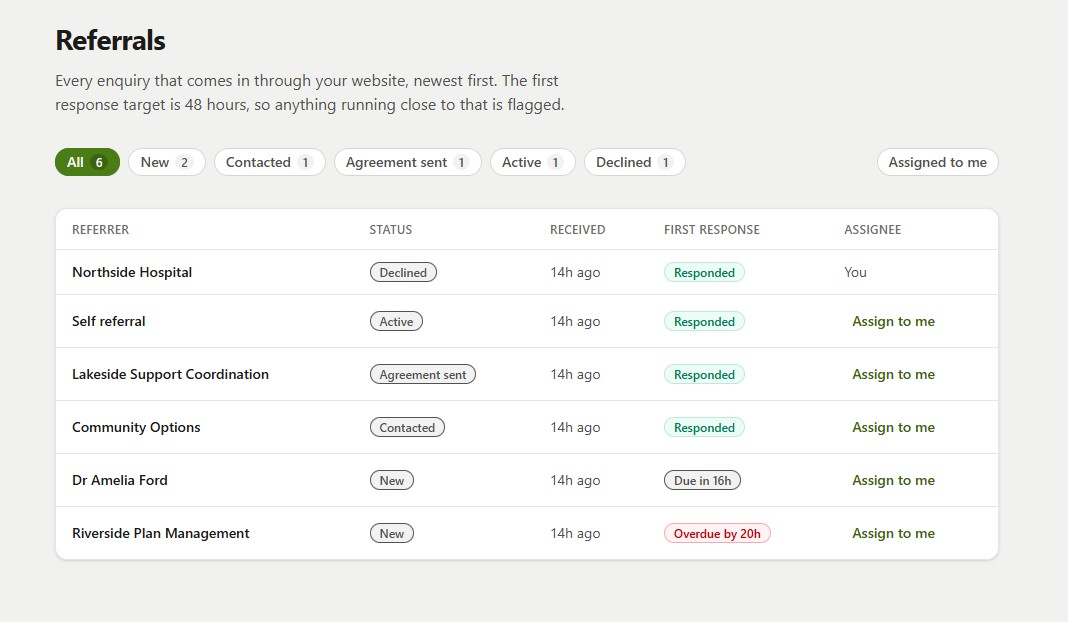Open Lakeside Support Coordination referral
The height and width of the screenshot is (622, 1068).
point(170,375)
